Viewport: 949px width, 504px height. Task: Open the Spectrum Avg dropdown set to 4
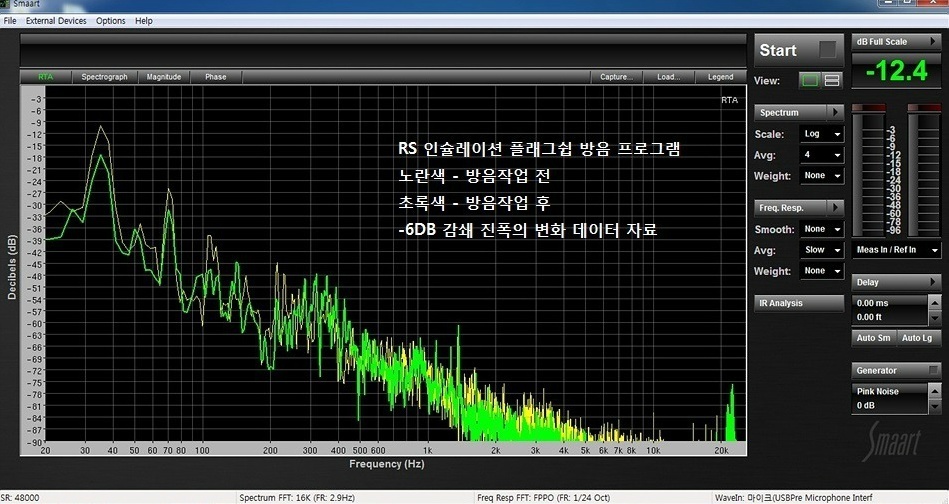coord(822,155)
